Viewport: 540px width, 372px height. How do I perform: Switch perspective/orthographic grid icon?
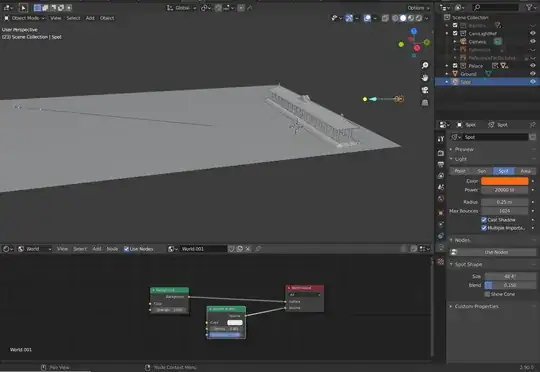[425, 103]
